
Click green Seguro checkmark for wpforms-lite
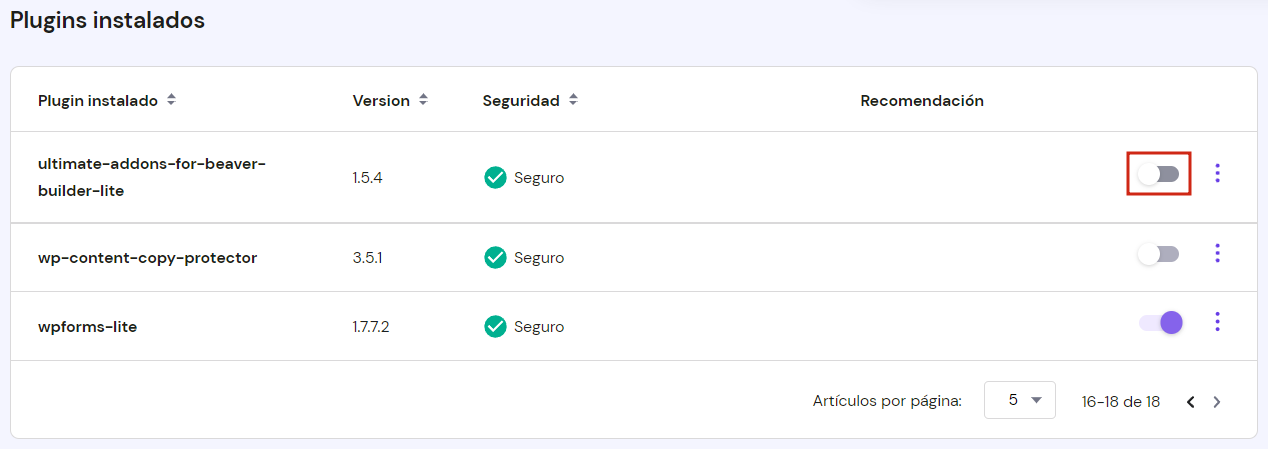[495, 326]
